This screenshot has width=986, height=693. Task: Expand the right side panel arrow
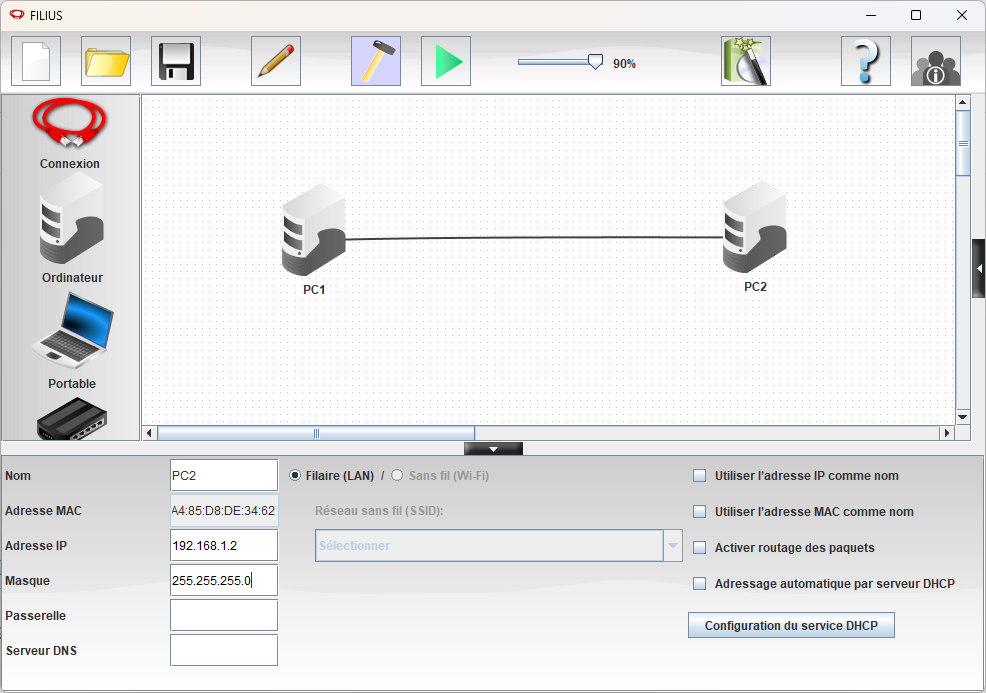[x=979, y=268]
